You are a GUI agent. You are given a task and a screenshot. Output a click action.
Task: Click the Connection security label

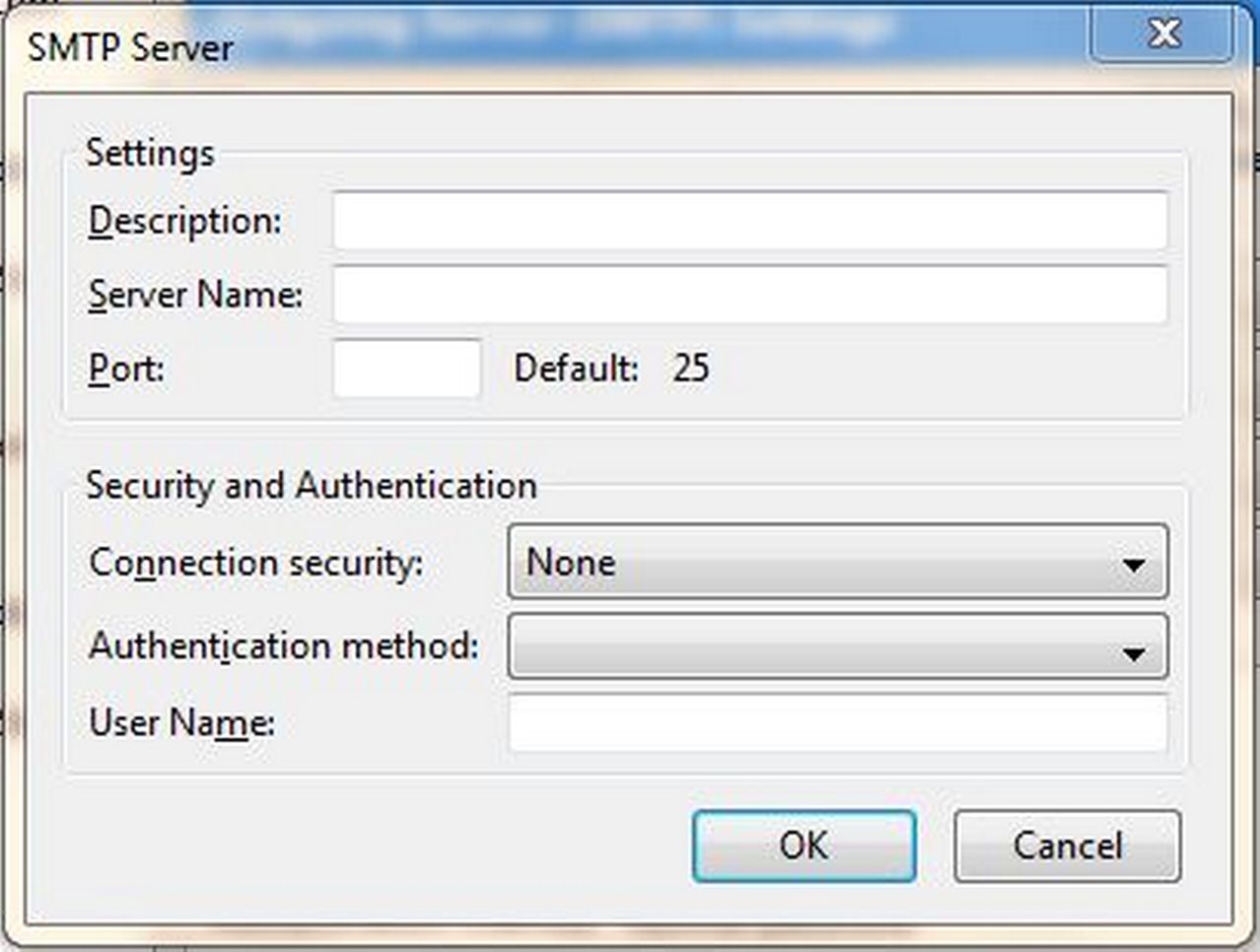tap(256, 563)
